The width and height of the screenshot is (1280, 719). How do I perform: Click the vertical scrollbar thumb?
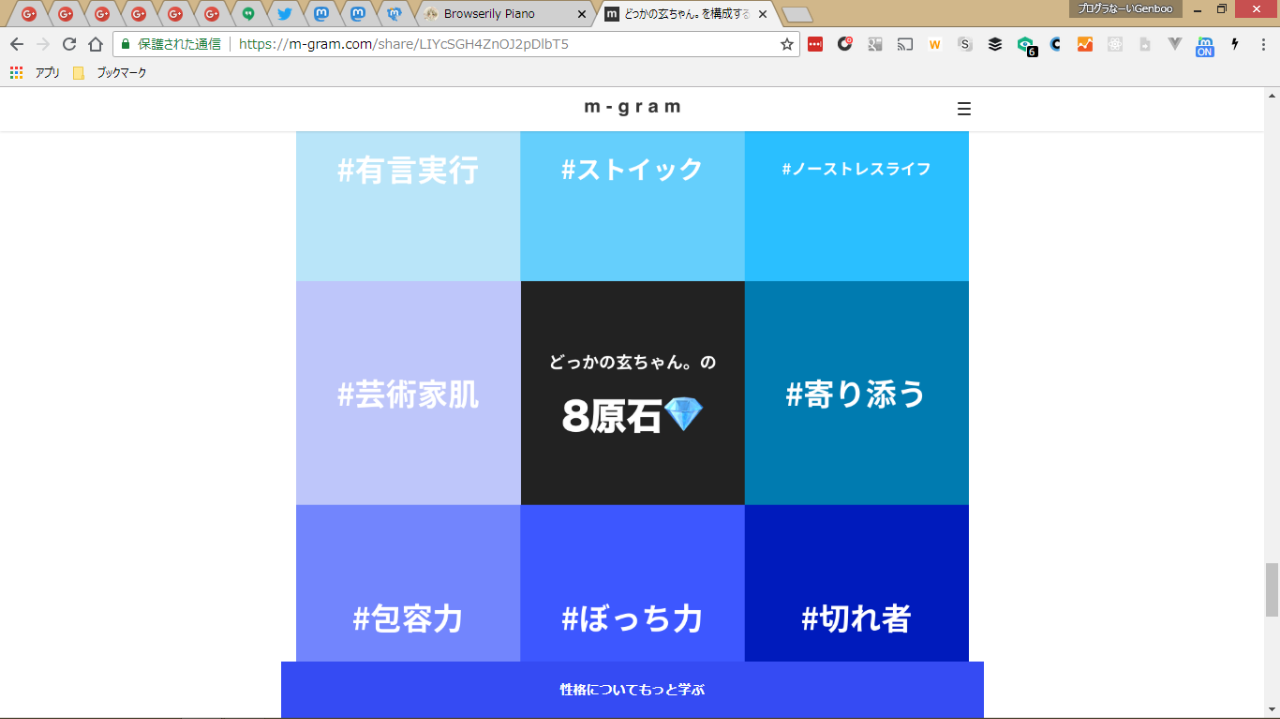pos(1272,590)
